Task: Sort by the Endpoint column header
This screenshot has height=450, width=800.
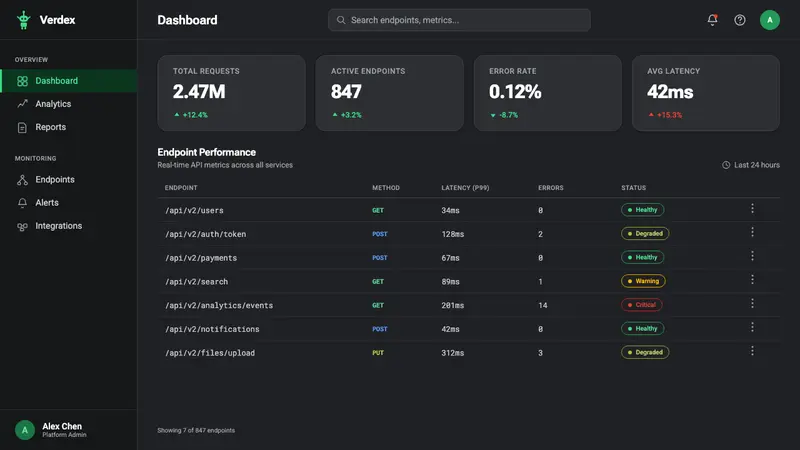Action: (x=181, y=188)
